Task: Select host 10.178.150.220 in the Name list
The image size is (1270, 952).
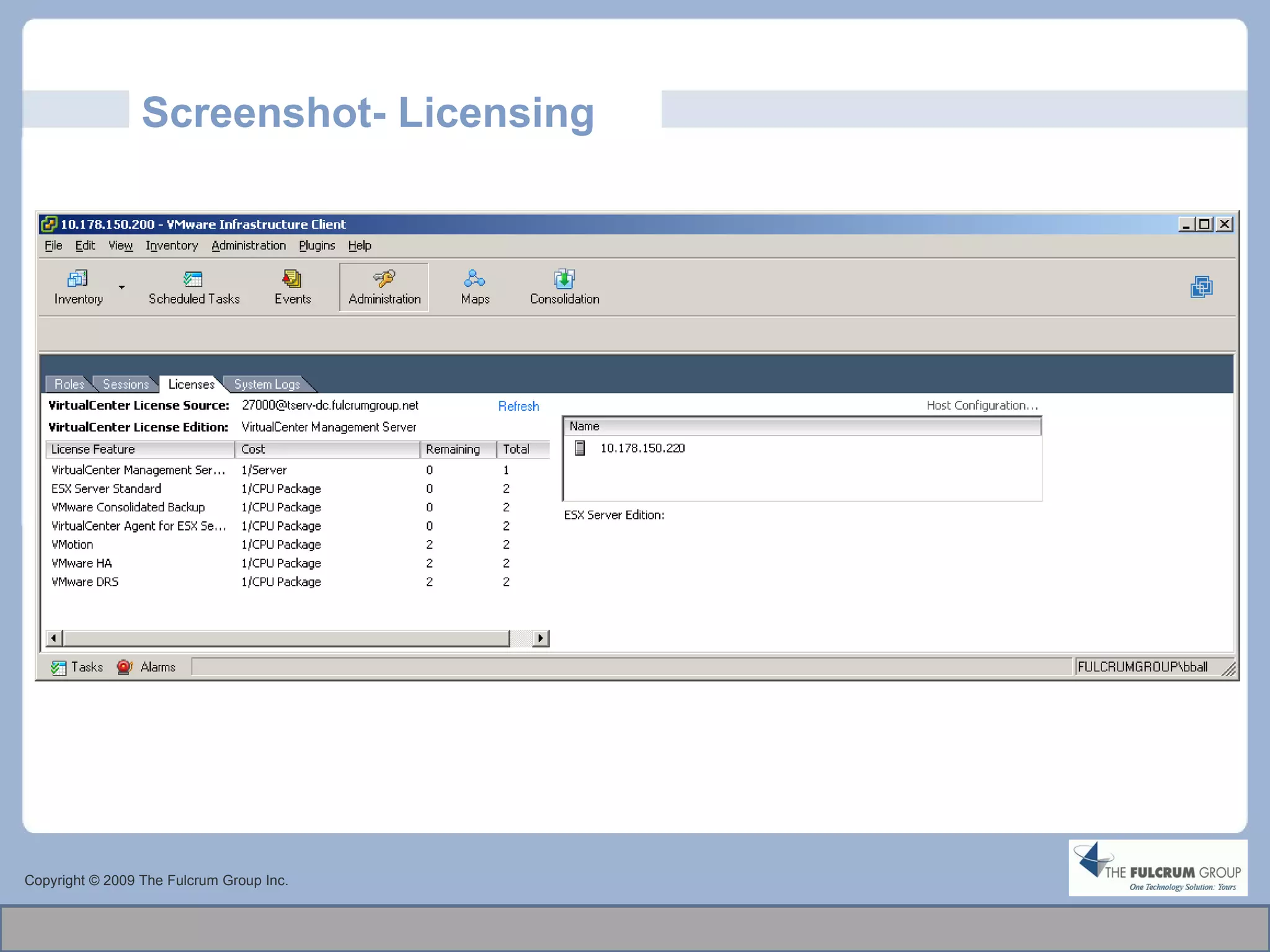Action: click(x=642, y=448)
